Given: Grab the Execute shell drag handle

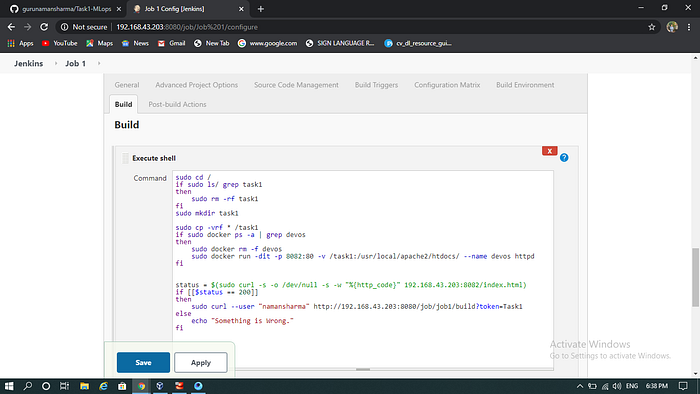Looking at the screenshot, I should (x=125, y=158).
